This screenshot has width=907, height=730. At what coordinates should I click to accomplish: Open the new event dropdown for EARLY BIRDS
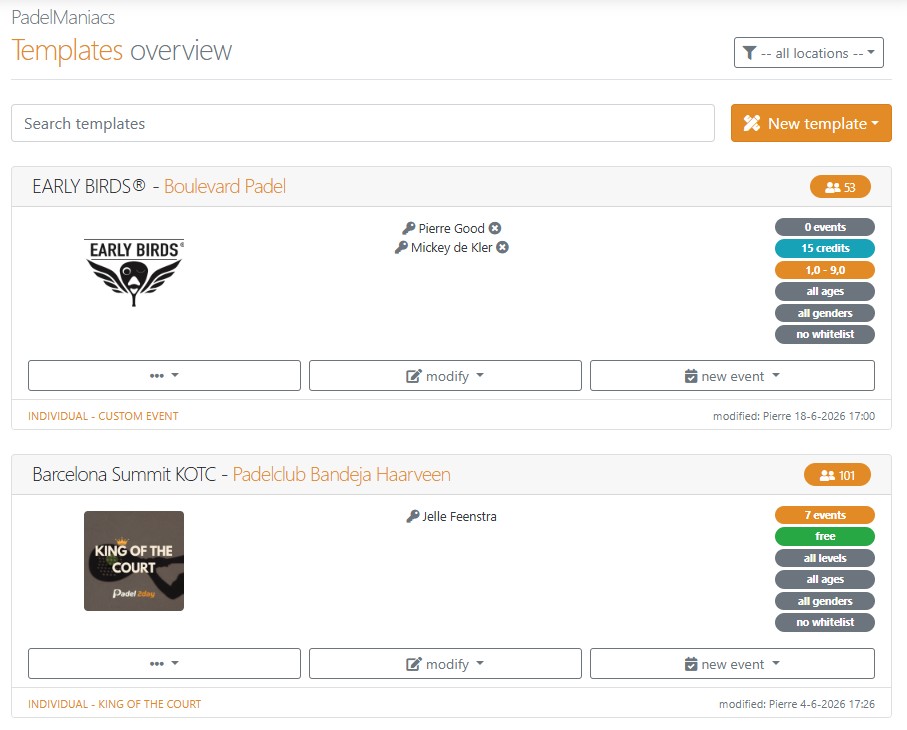point(732,375)
